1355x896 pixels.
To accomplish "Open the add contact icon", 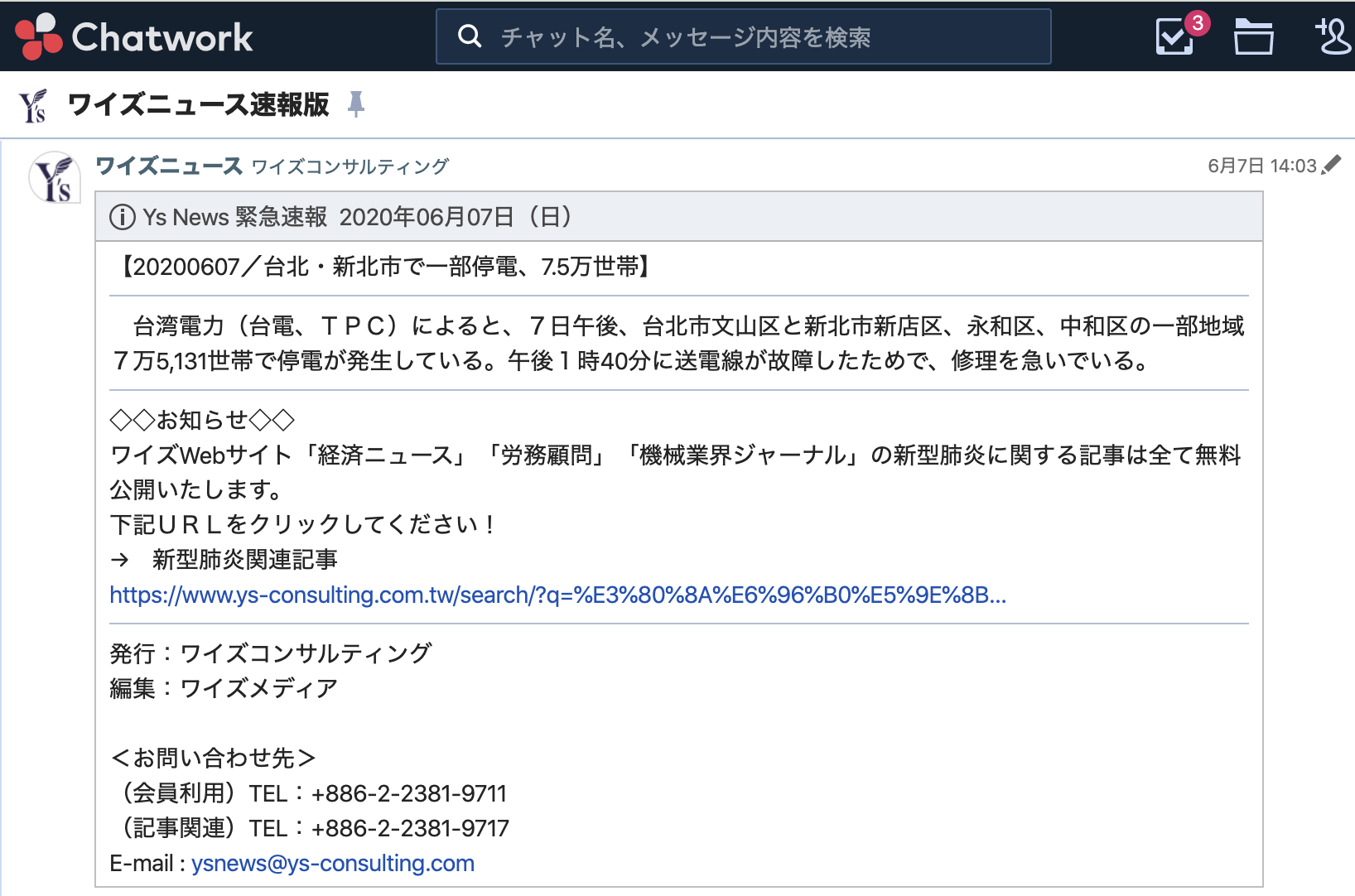I will pos(1333,36).
